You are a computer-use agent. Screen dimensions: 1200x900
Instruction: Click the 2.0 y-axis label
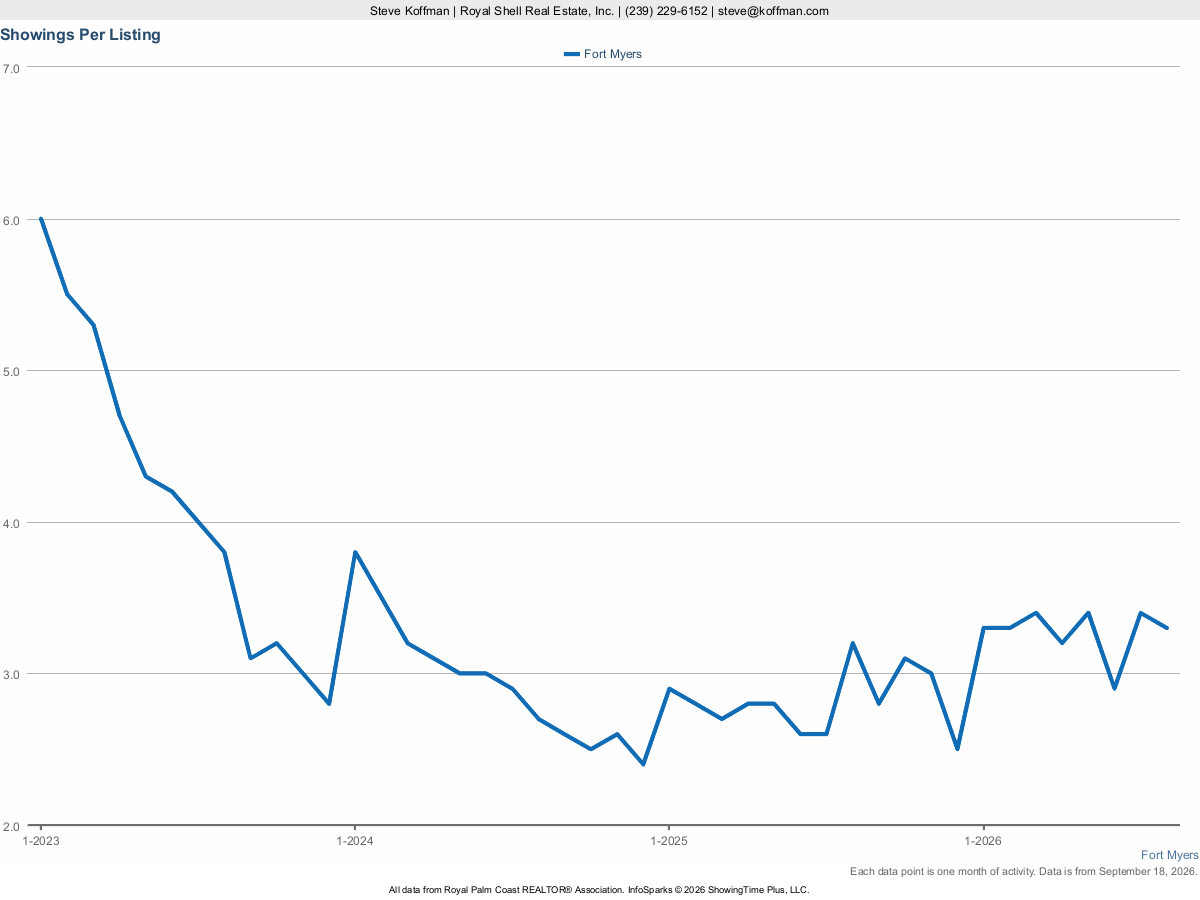coord(11,826)
